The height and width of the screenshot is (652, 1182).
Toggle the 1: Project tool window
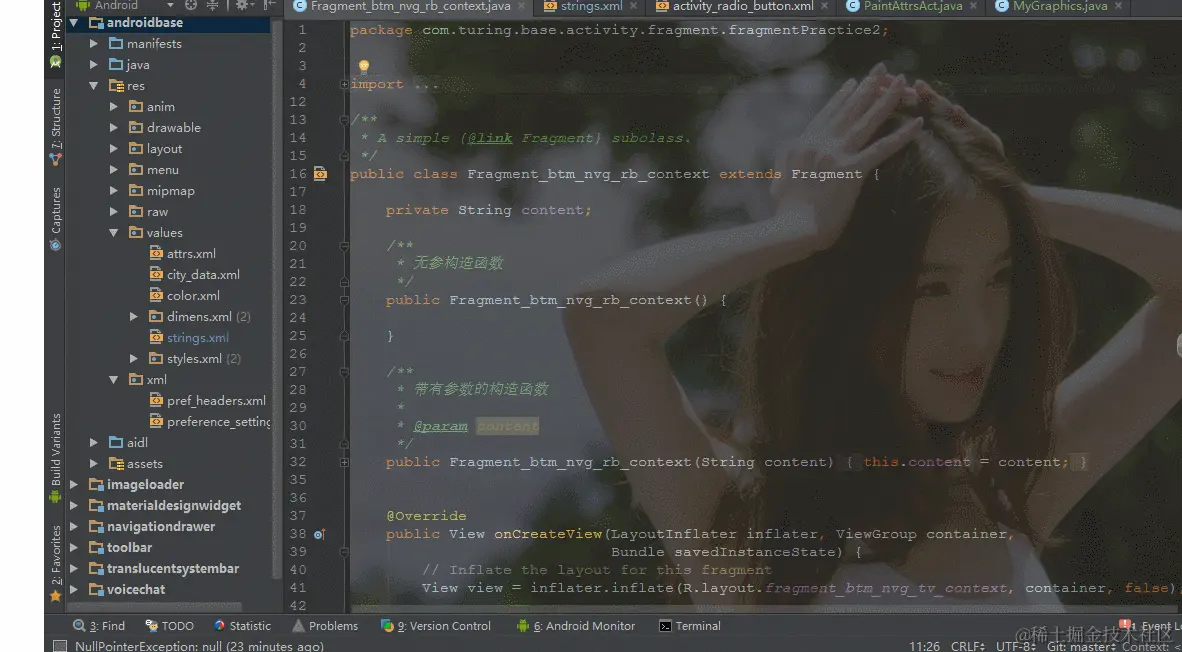click(55, 34)
